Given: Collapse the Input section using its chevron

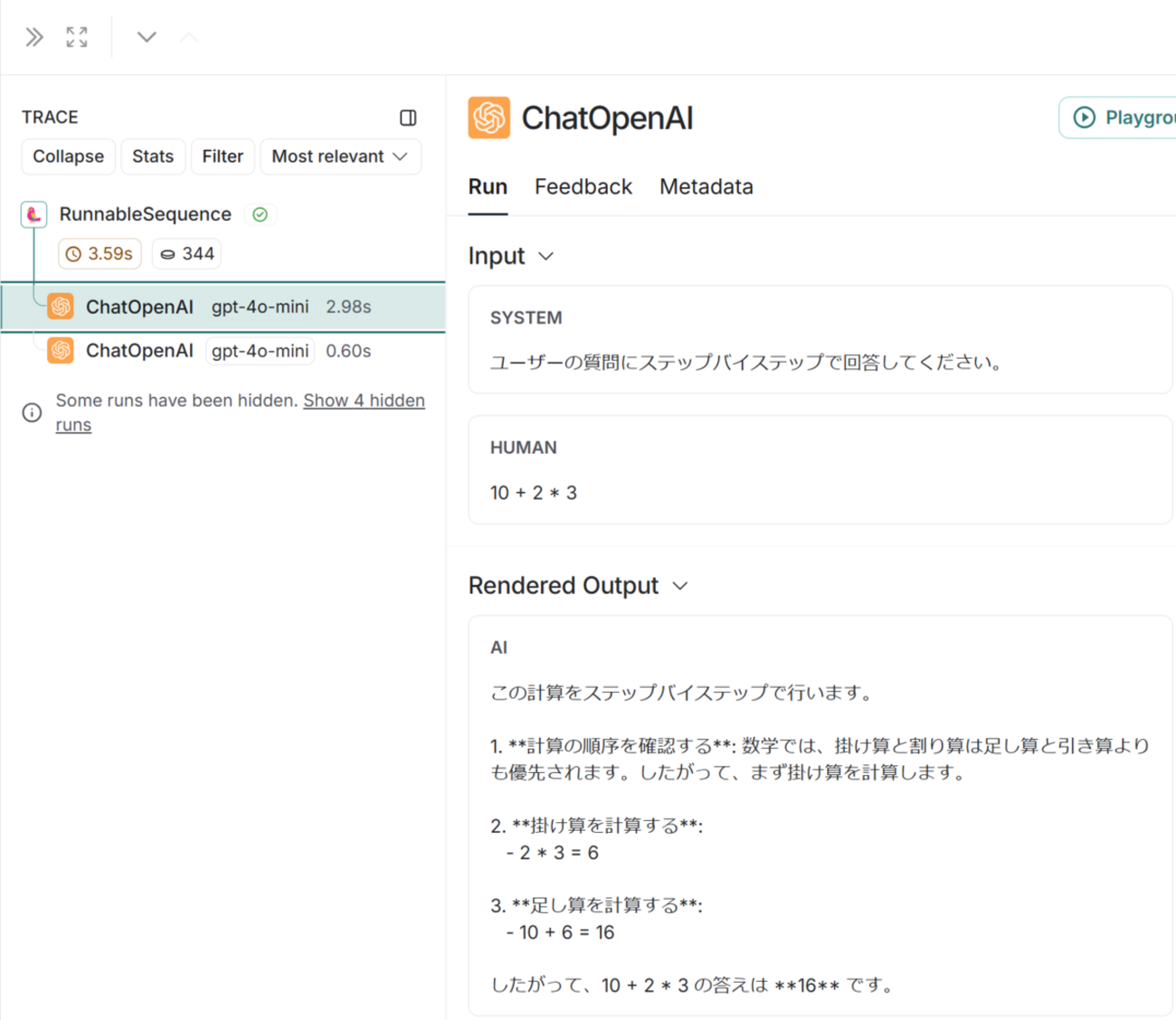Looking at the screenshot, I should (545, 257).
